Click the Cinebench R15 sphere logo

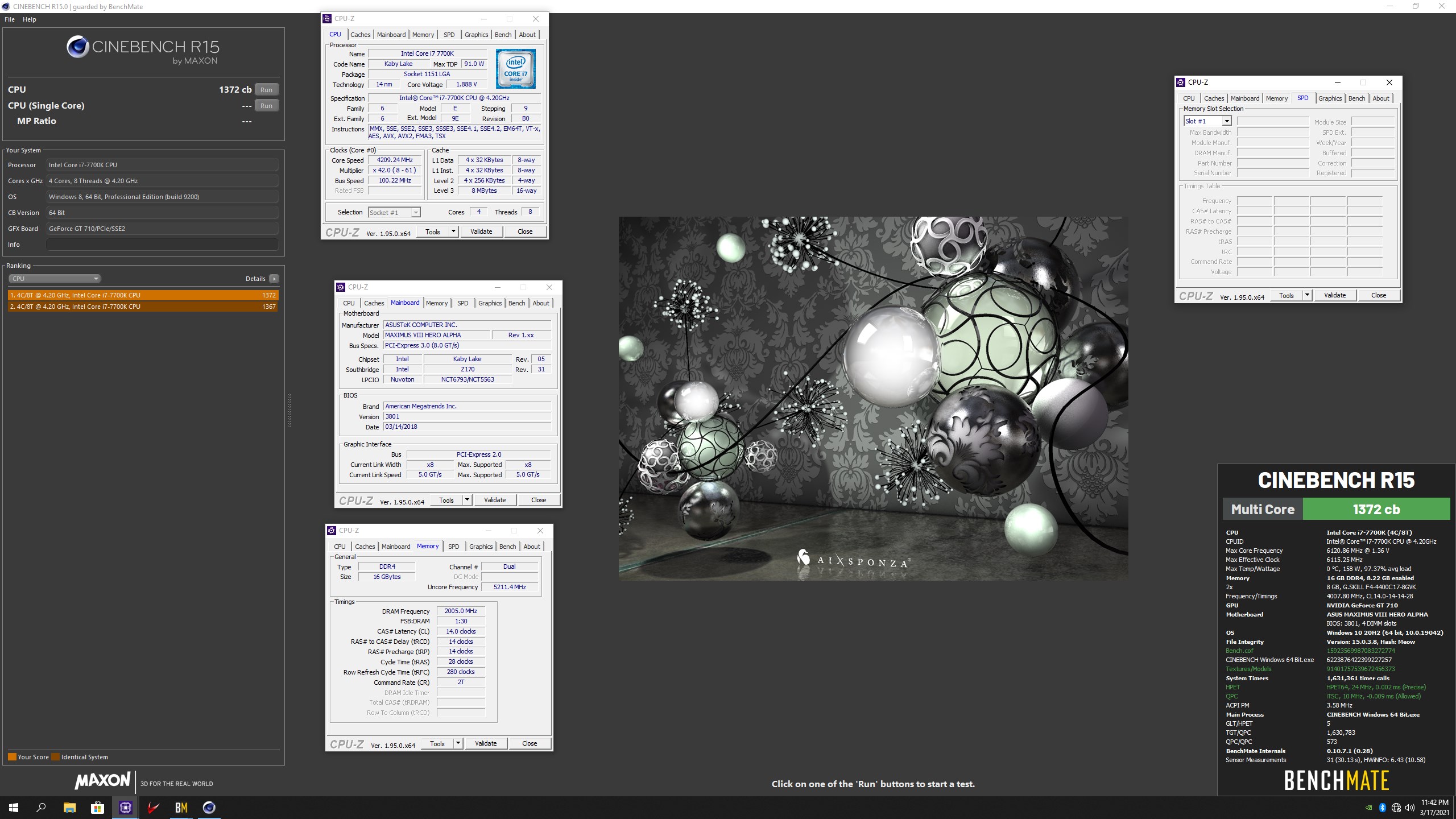pos(77,47)
